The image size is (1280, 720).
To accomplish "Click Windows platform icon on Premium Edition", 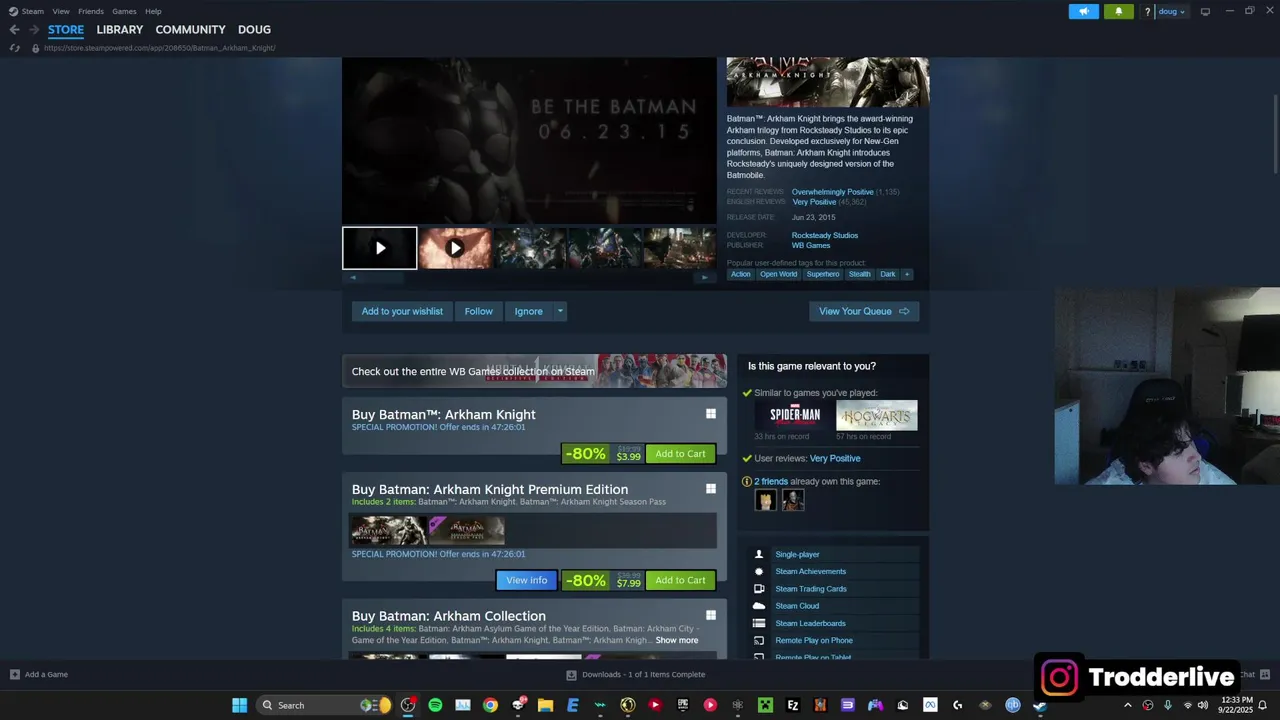I will point(711,489).
